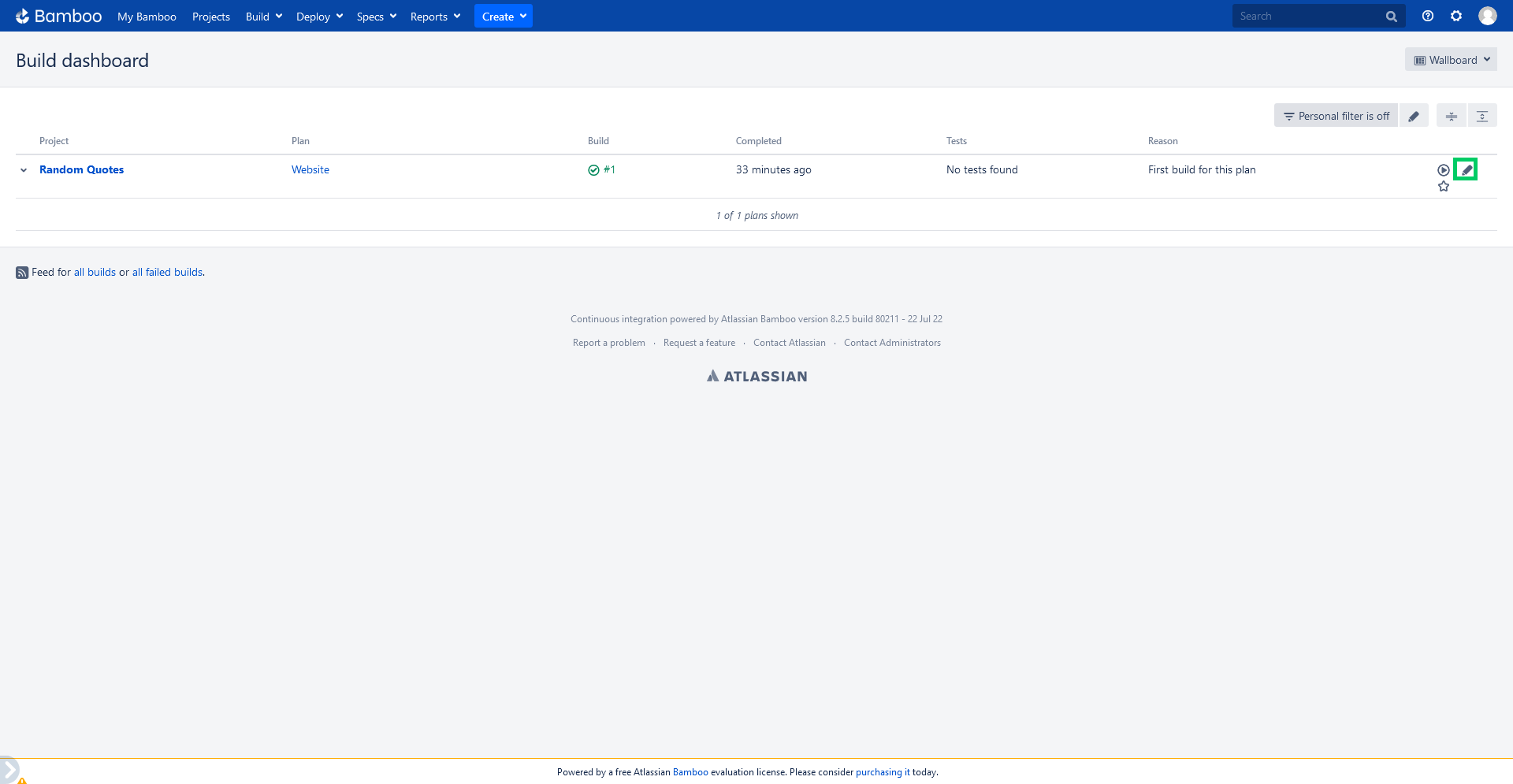
Task: Run the Website plan build
Action: (1444, 170)
